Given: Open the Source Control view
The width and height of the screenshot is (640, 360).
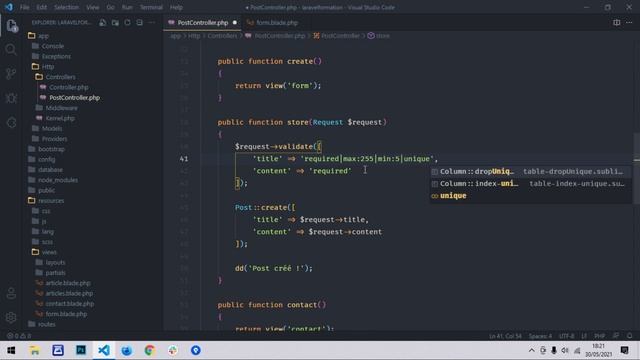Looking at the screenshot, I should coord(11,74).
